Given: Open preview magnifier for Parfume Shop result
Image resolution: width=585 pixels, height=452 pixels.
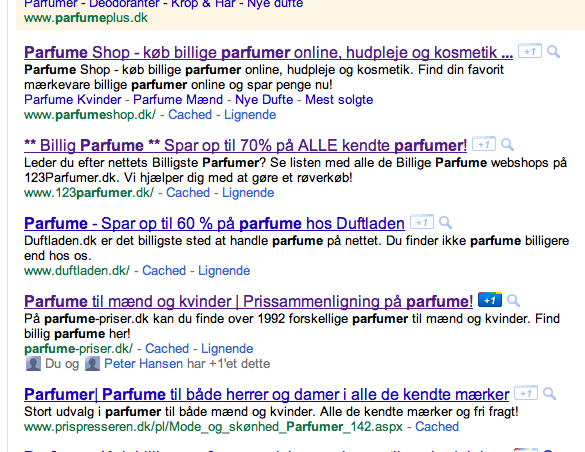Looking at the screenshot, I should point(553,51).
